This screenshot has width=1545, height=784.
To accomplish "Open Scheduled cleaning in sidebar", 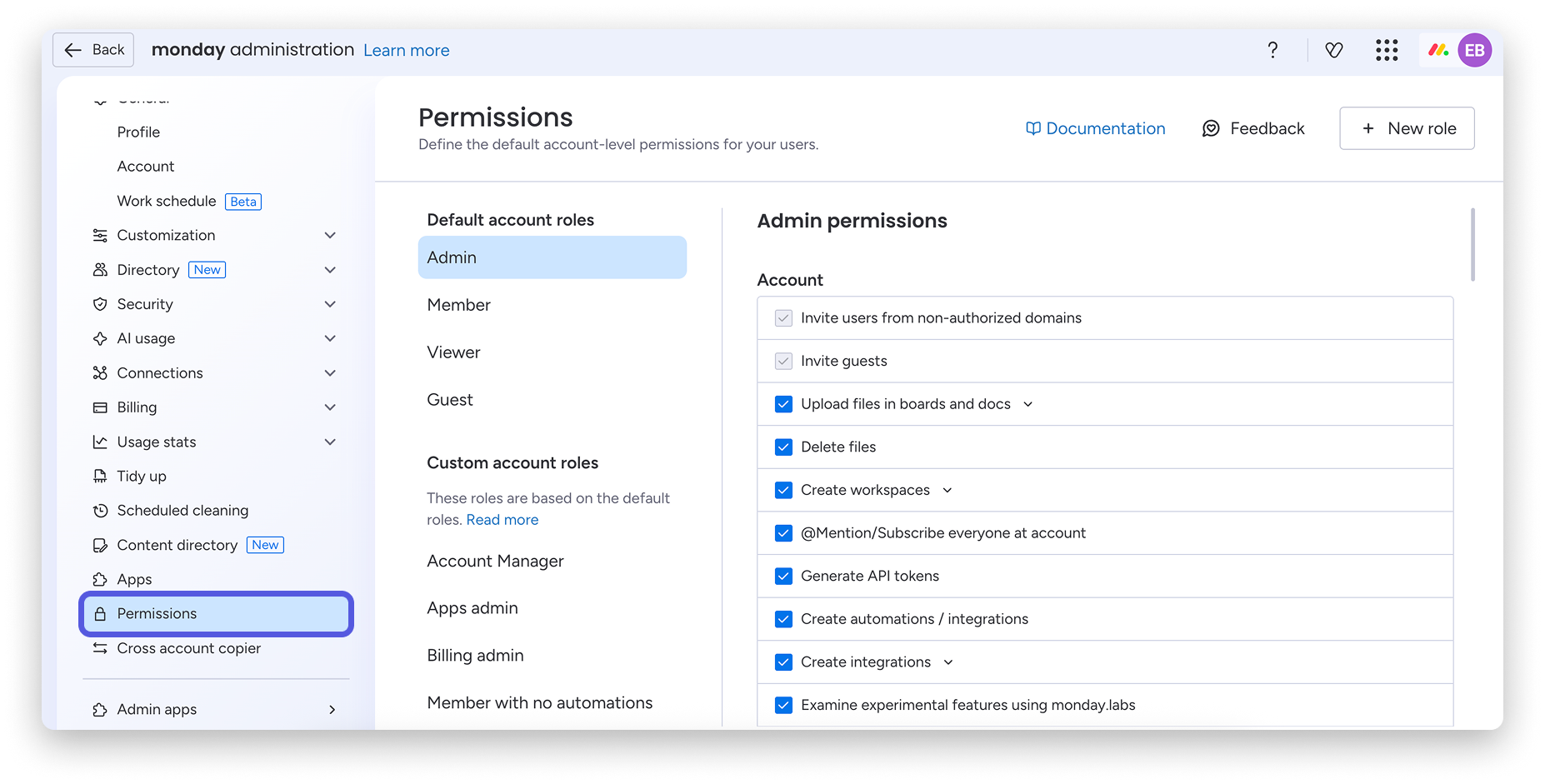I will pyautogui.click(x=182, y=510).
